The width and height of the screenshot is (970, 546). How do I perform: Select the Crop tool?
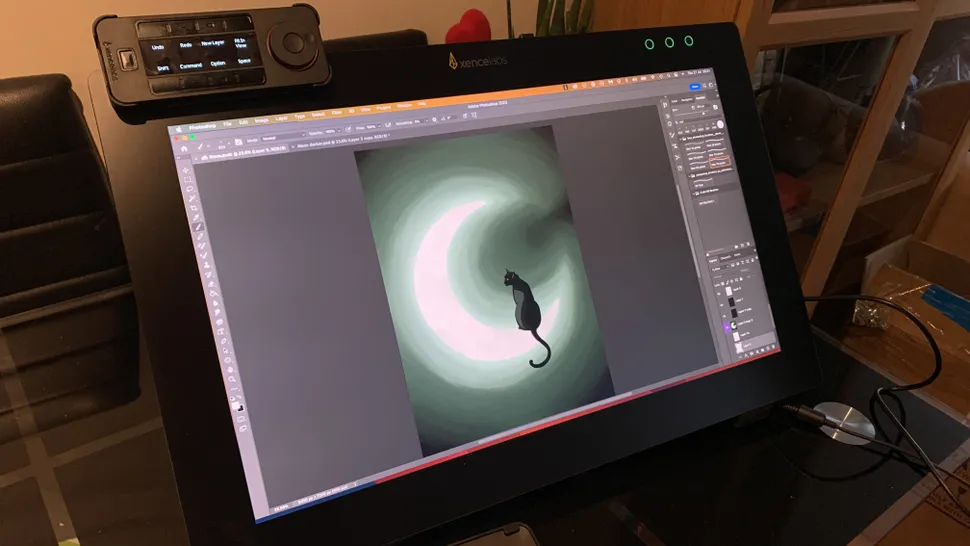[x=195, y=216]
